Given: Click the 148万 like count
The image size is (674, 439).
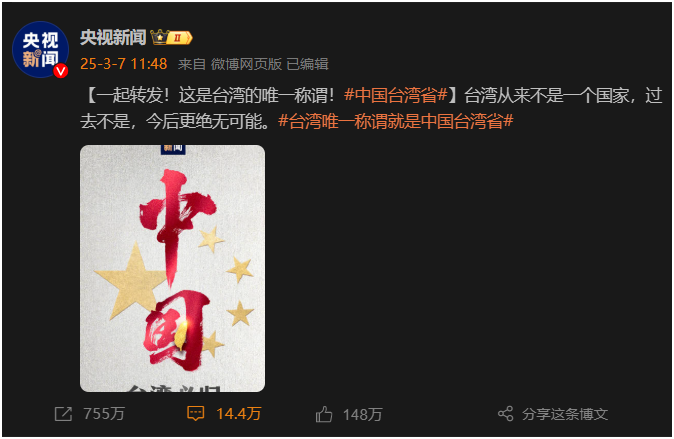Looking at the screenshot, I should (363, 414).
